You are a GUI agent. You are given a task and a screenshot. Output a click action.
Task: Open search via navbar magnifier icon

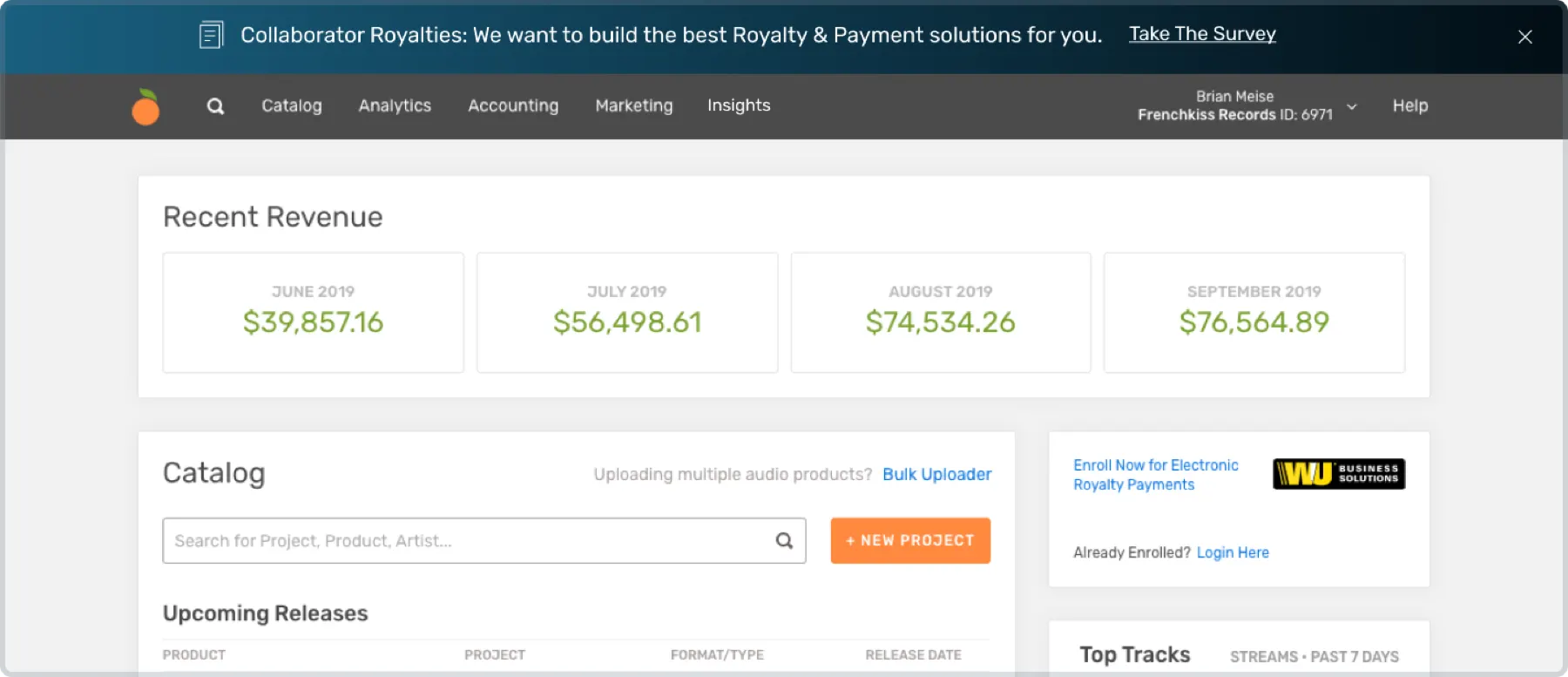click(x=215, y=106)
